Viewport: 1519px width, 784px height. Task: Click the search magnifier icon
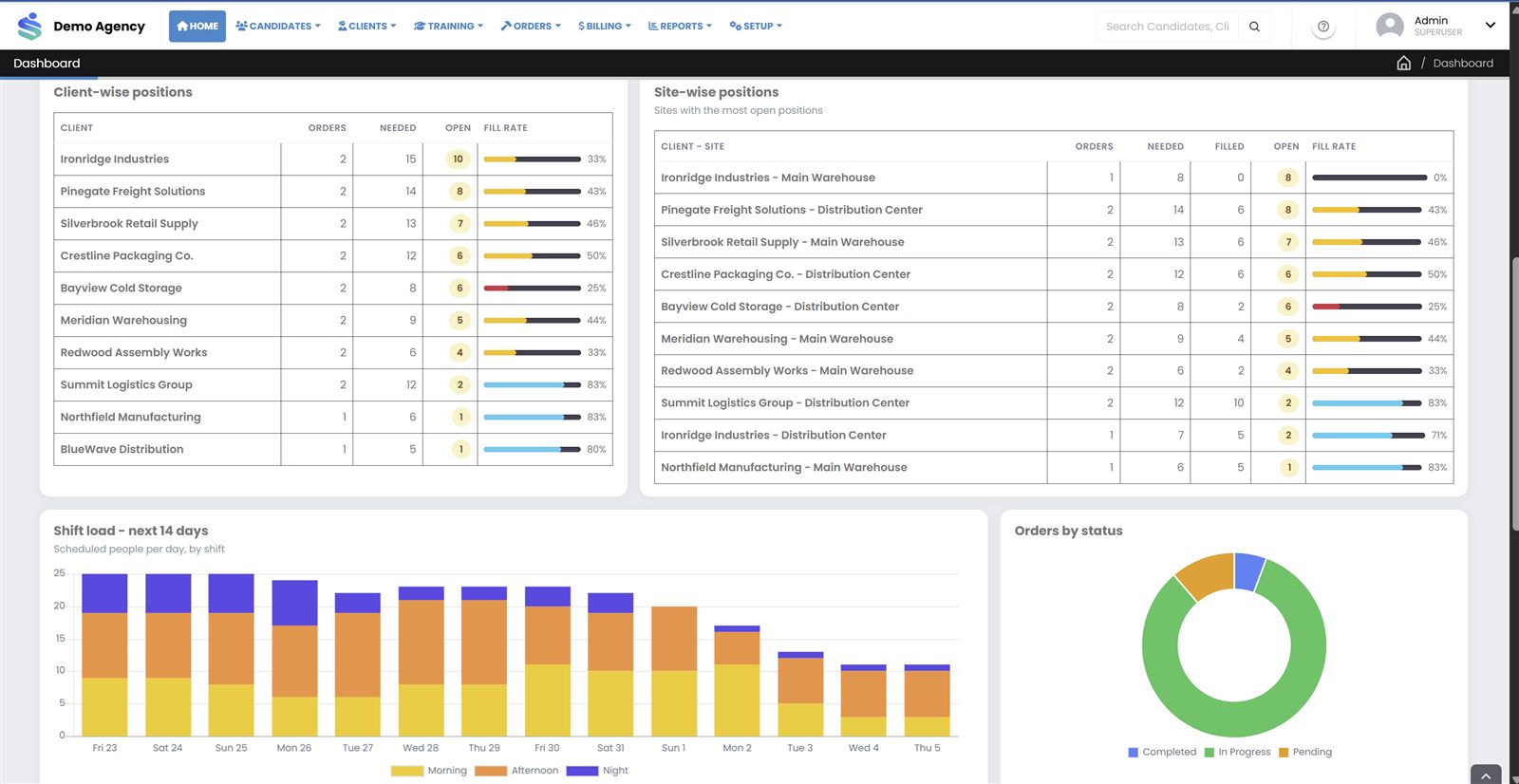coord(1254,27)
